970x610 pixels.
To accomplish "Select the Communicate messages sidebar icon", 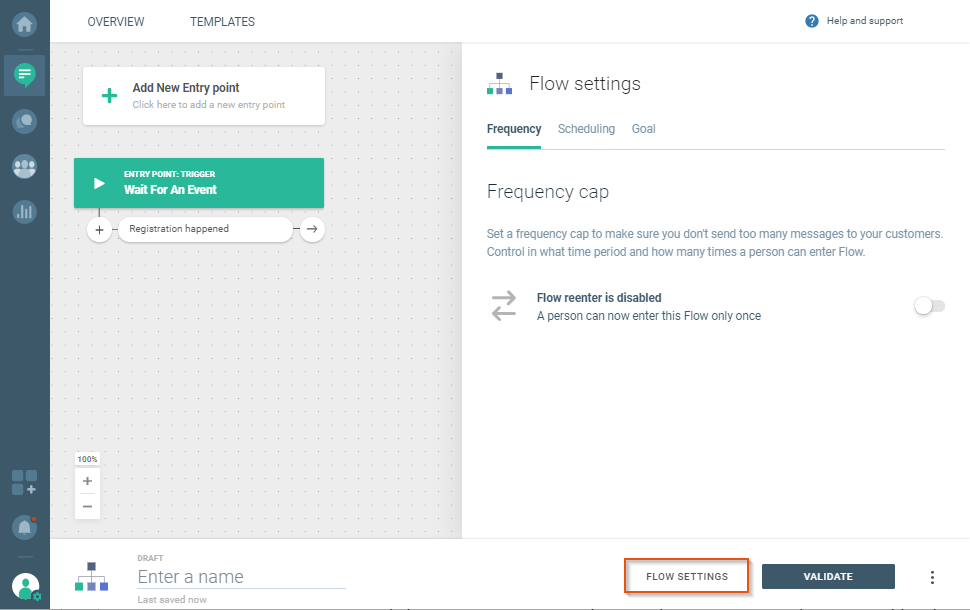I will point(25,75).
